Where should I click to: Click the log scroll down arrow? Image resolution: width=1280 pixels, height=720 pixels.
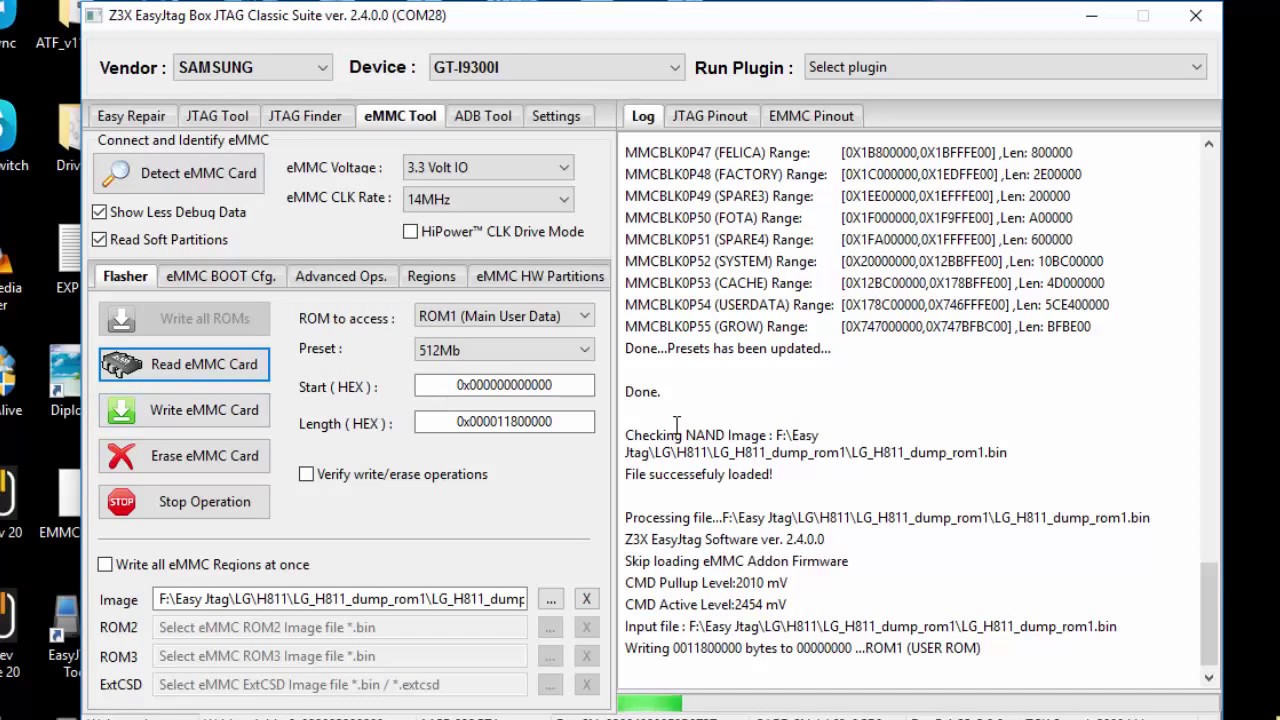coord(1208,677)
